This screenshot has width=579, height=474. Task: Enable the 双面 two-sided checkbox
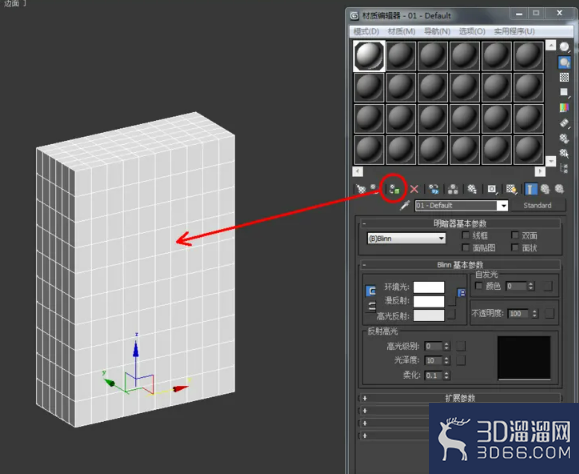[x=515, y=235]
